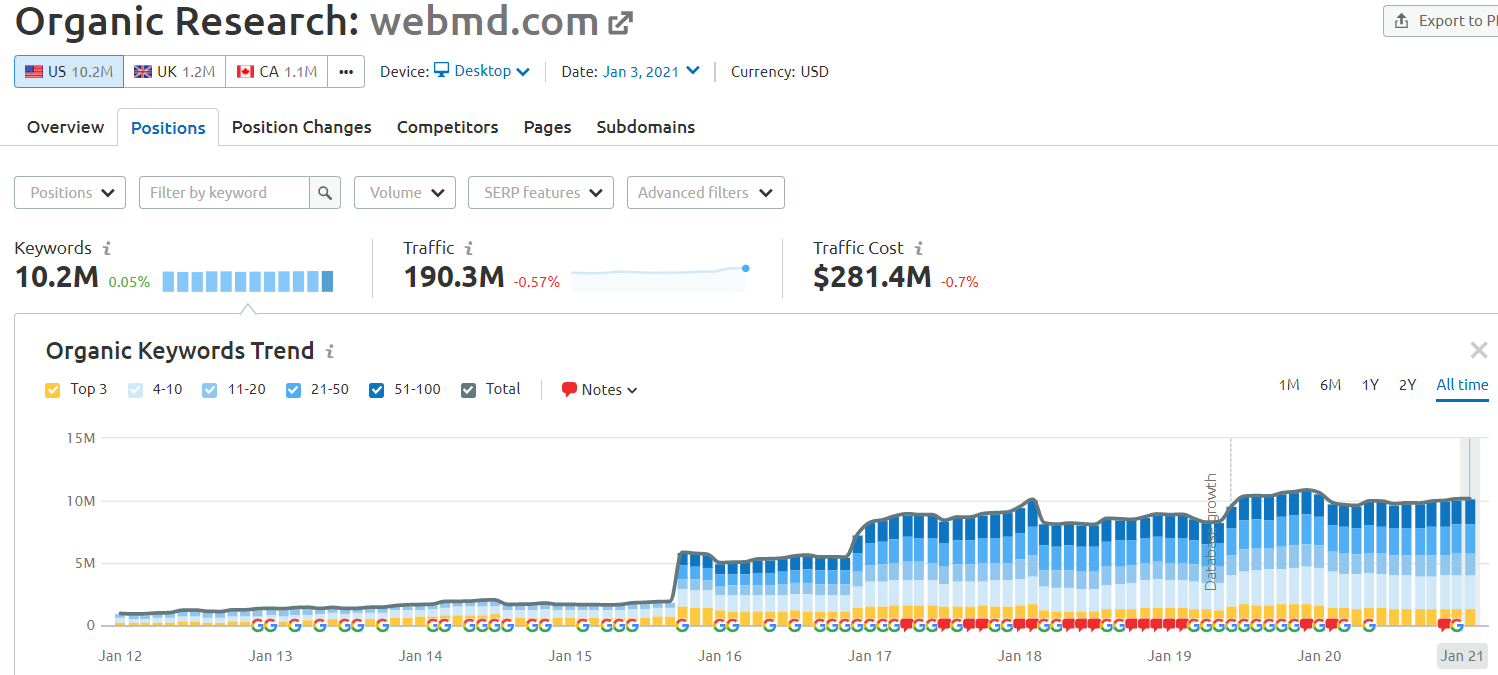Click the Database growth chart marker
Viewport: 1498px width, 675px height.
pos(1212,530)
